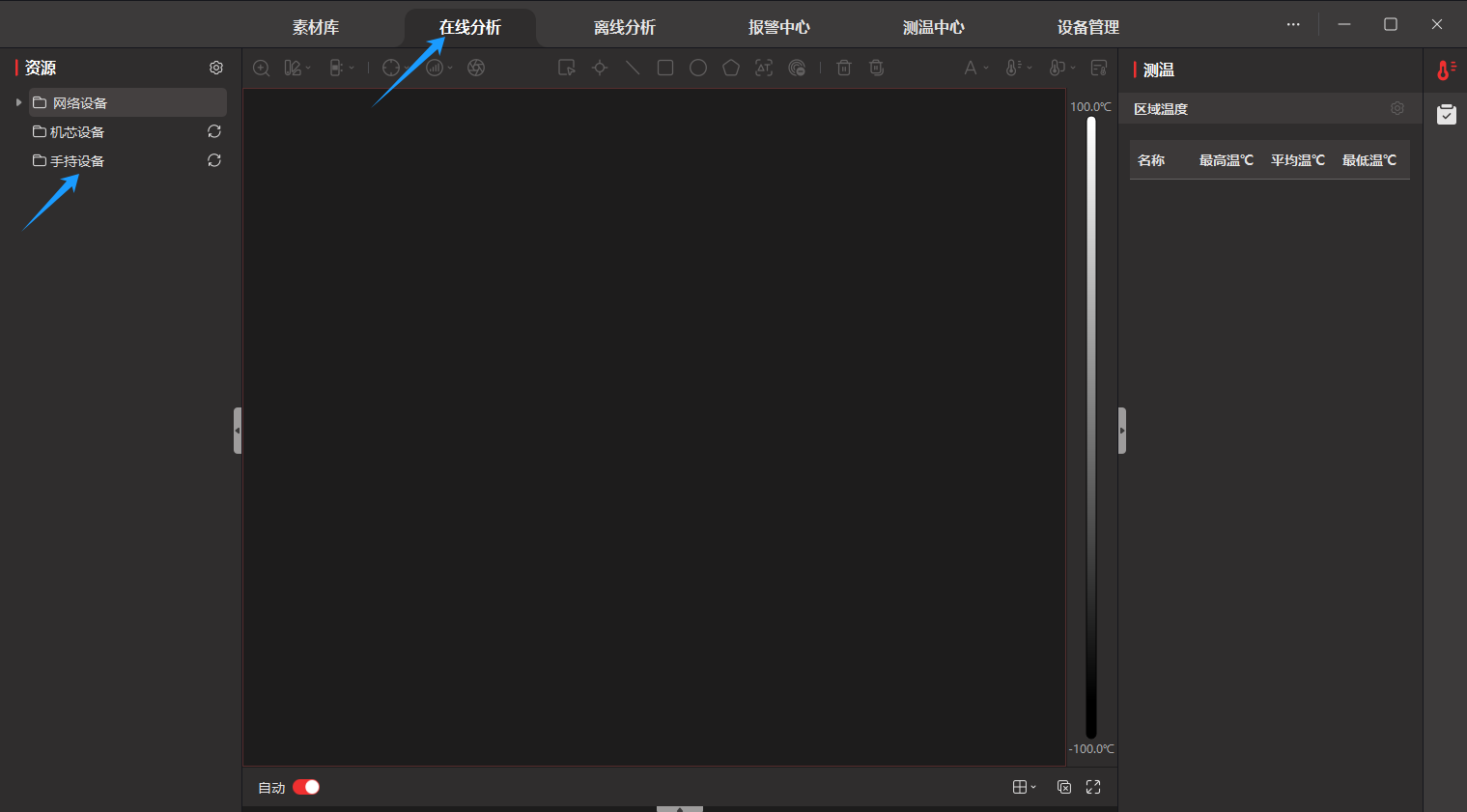Open the window layout grid dropdown
Screen dimensions: 1467x812
pyautogui.click(x=1024, y=787)
